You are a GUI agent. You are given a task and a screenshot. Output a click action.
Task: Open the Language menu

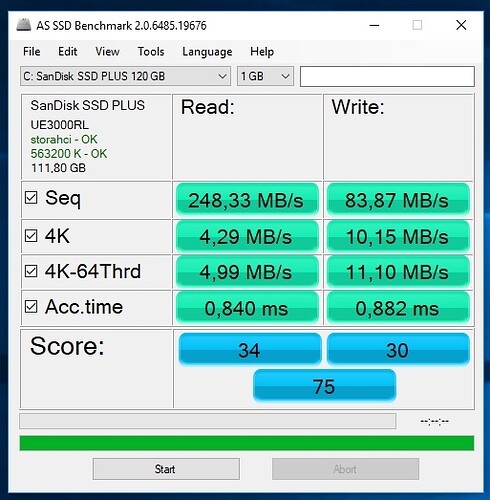(207, 52)
